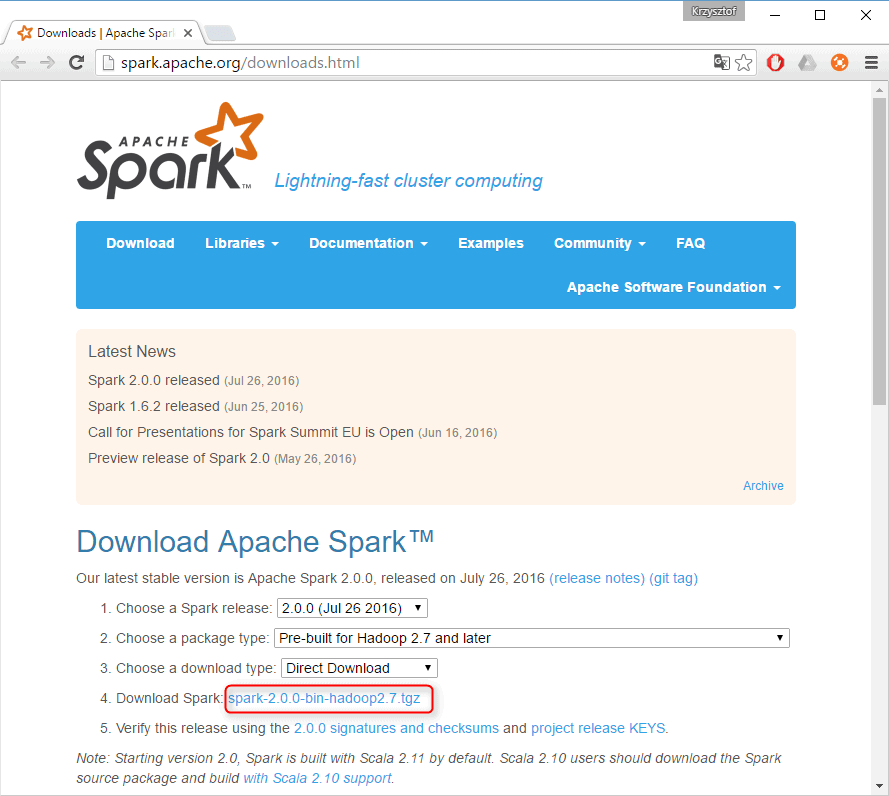Open the package type dropdown
The image size is (889, 796).
[532, 638]
